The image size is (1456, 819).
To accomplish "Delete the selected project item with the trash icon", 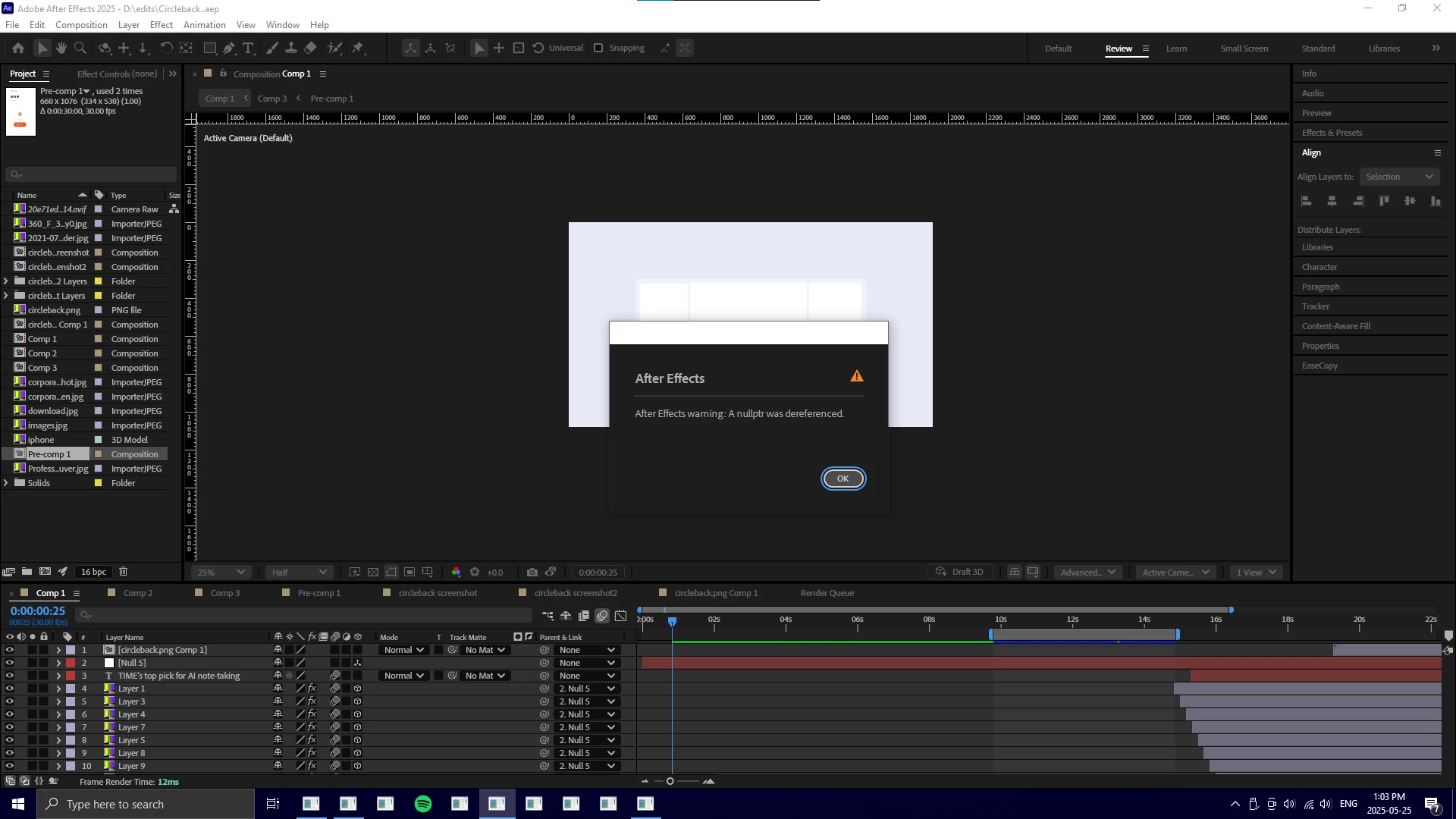I will pos(124,572).
